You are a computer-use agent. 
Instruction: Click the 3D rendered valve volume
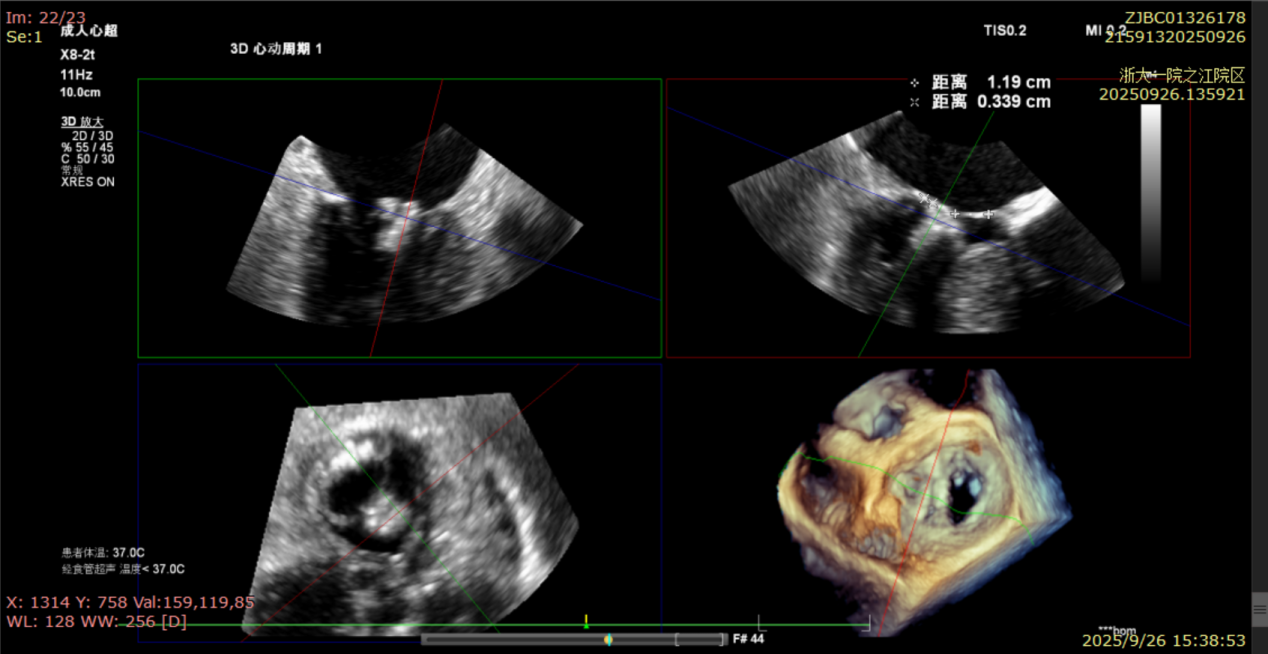(x=925, y=500)
